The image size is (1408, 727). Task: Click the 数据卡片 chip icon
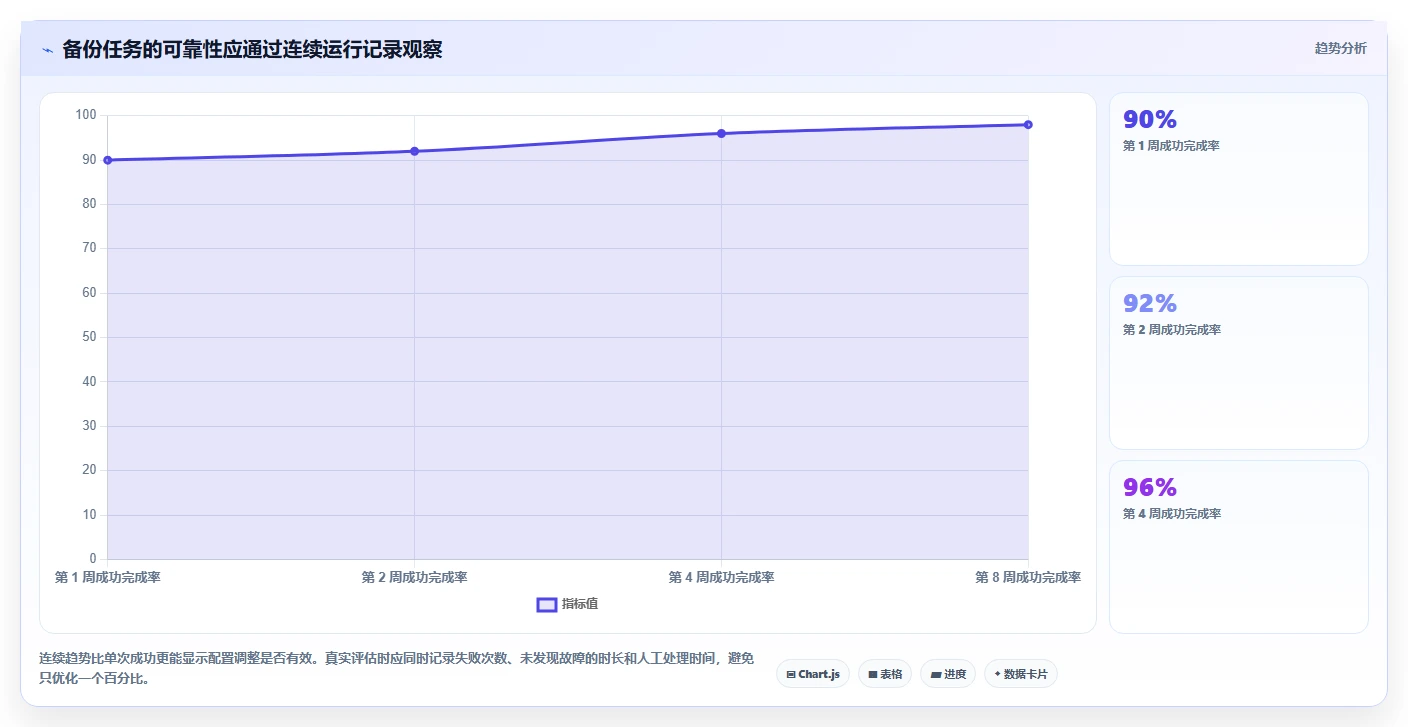pos(997,675)
